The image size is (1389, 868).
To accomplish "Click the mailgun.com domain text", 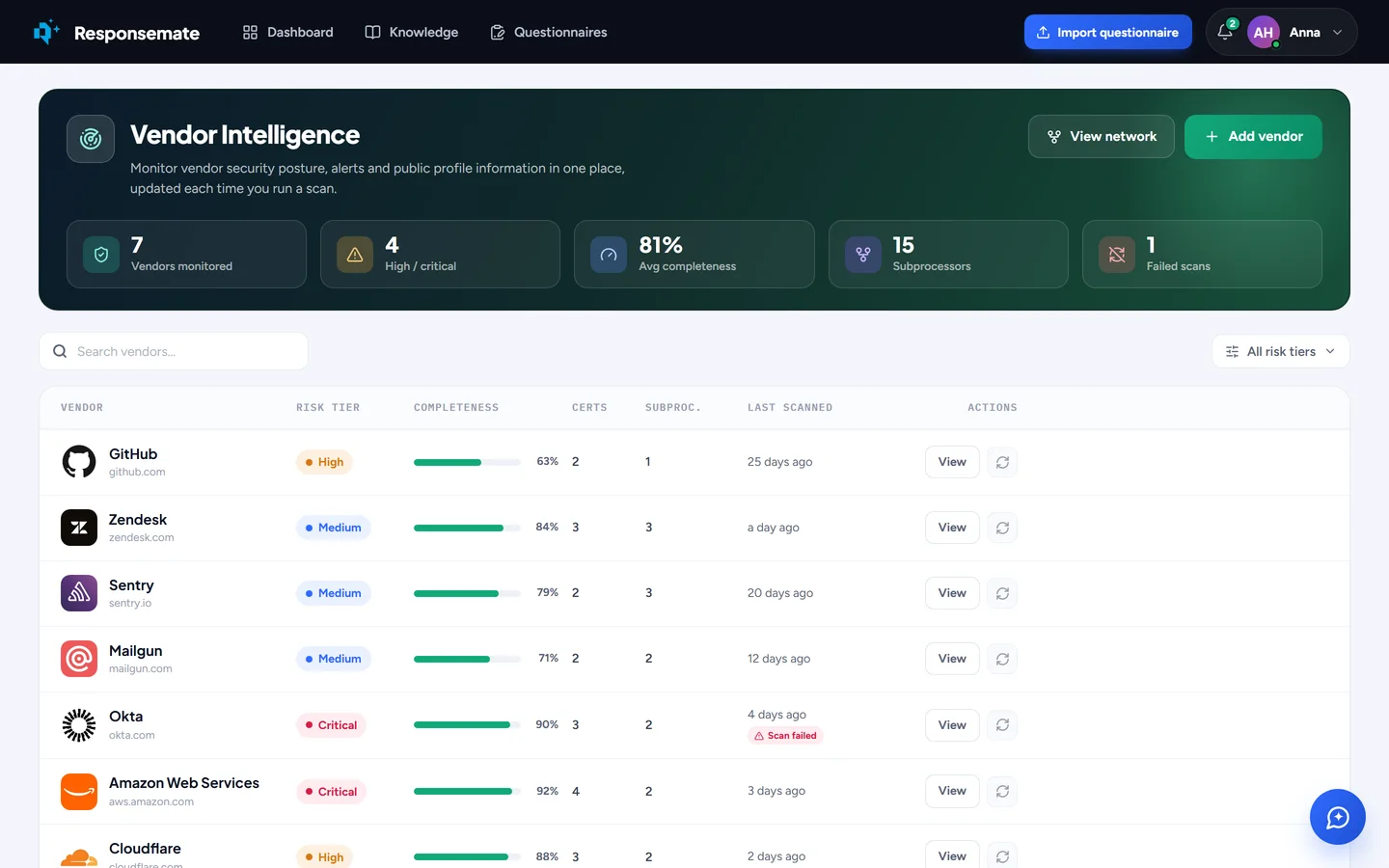I will (141, 669).
